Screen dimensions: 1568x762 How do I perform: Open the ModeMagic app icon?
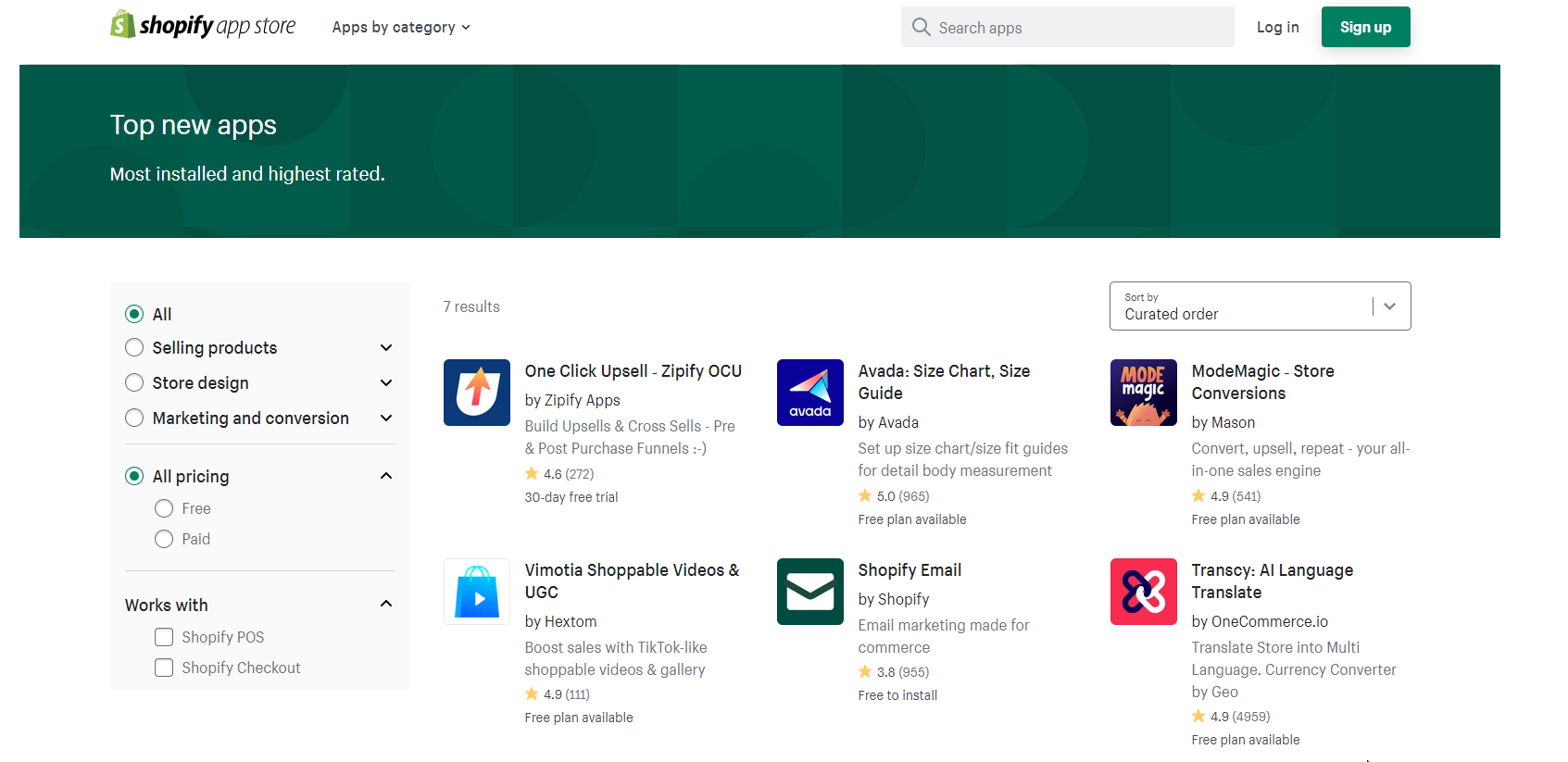(1144, 393)
